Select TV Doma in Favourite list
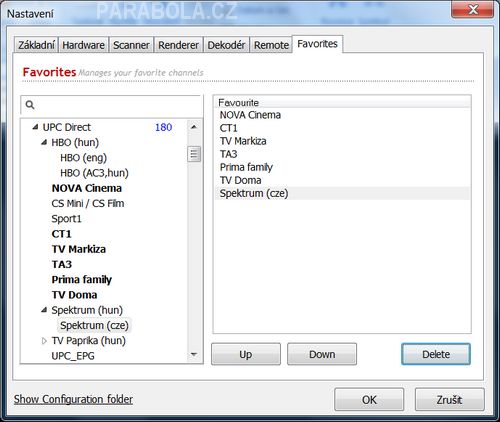Image resolution: width=500 pixels, height=422 pixels. tap(342, 180)
